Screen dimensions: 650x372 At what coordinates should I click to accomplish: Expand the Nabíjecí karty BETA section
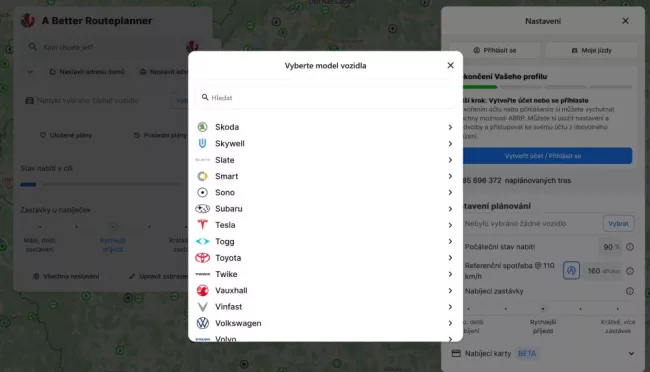tap(631, 353)
